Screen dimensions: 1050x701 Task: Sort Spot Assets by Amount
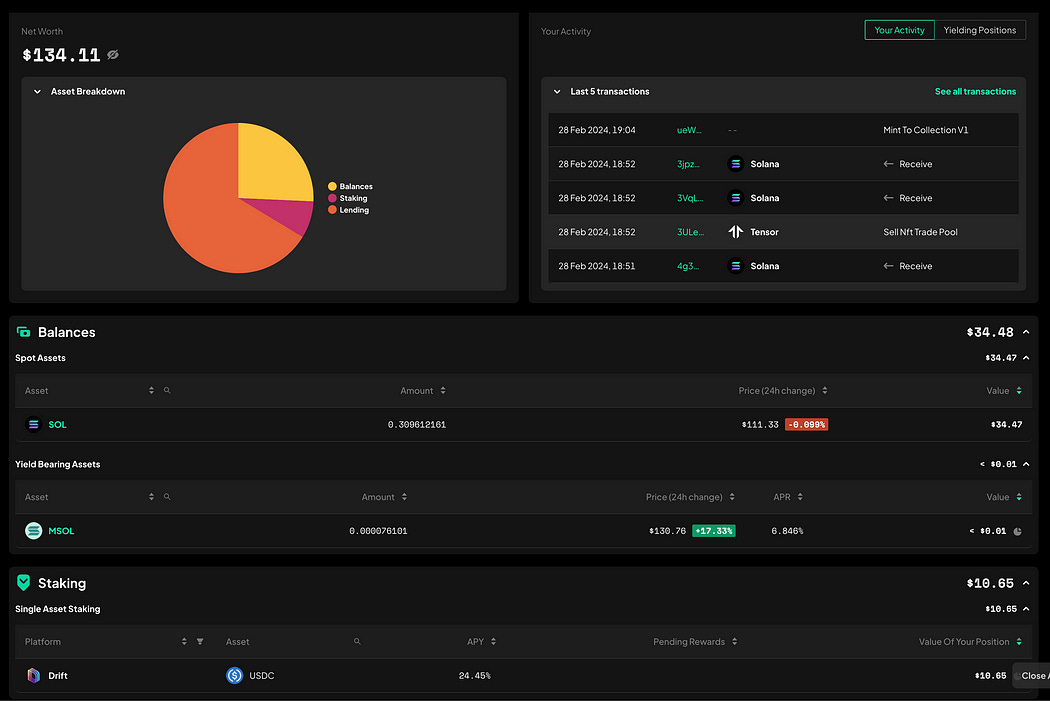coord(443,390)
